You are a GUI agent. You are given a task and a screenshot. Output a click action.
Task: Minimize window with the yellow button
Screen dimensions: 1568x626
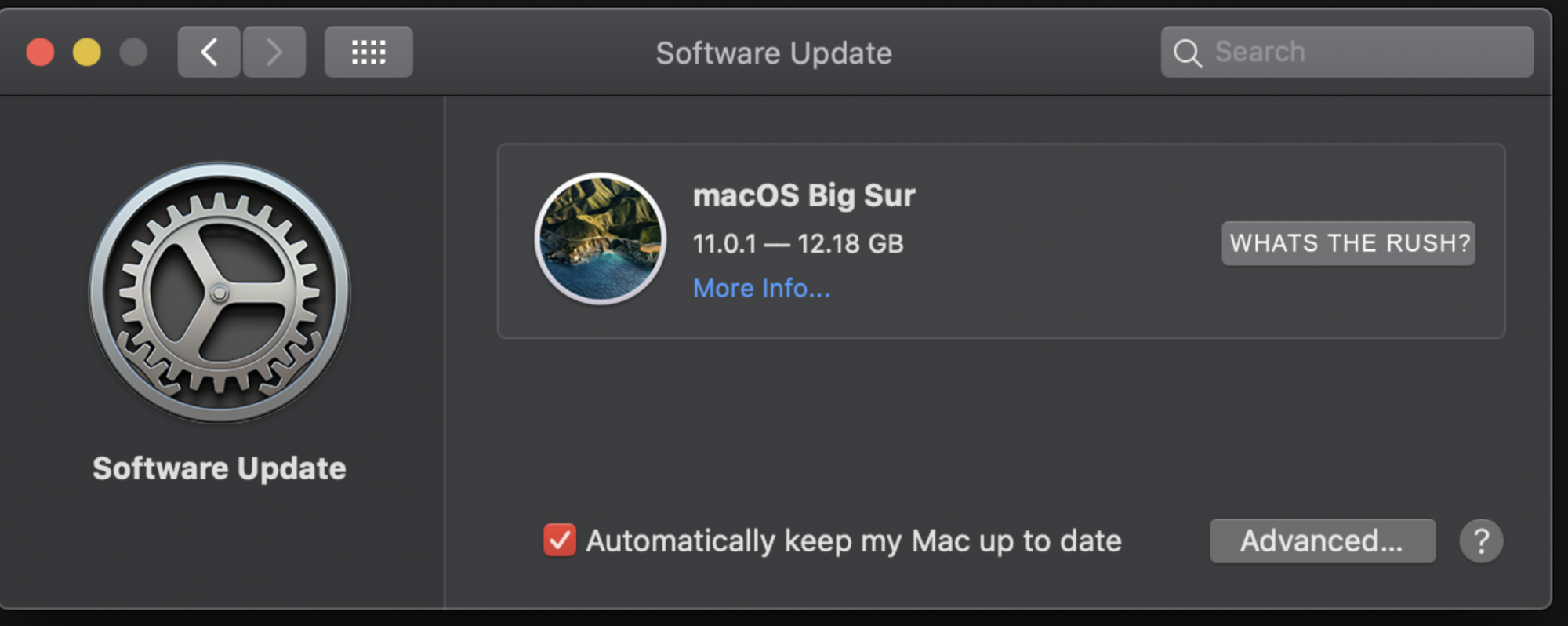pyautogui.click(x=87, y=53)
